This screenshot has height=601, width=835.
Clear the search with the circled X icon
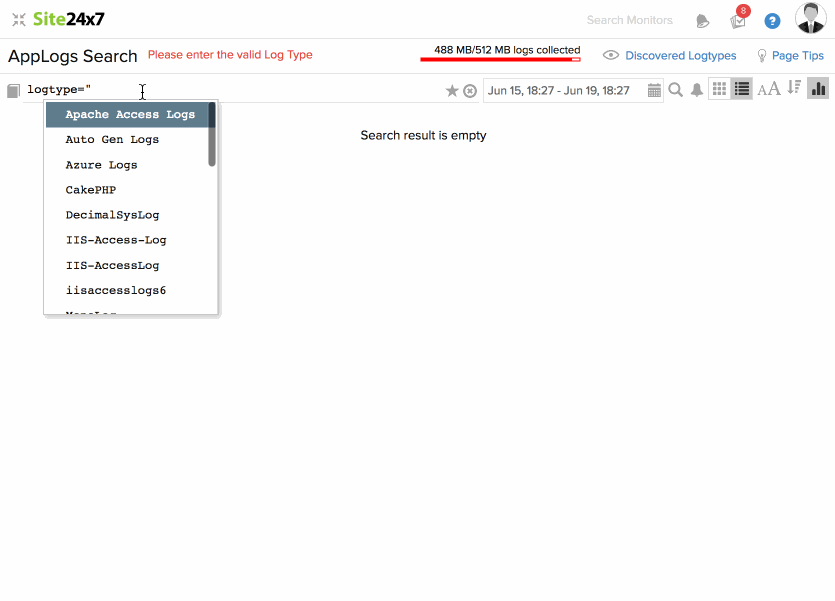point(469,89)
